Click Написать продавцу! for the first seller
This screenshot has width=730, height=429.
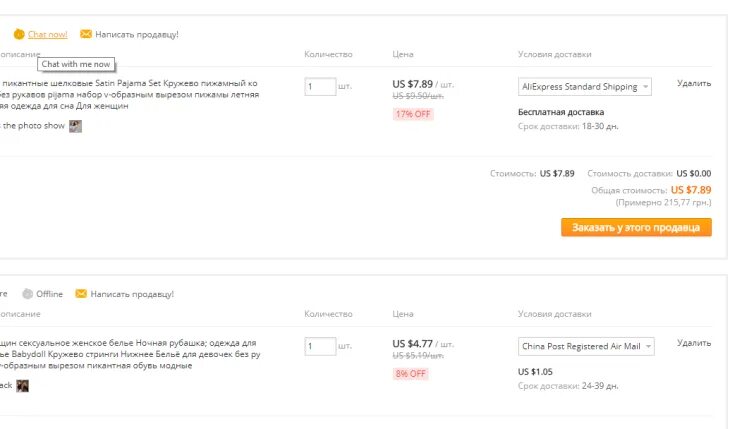click(x=137, y=34)
